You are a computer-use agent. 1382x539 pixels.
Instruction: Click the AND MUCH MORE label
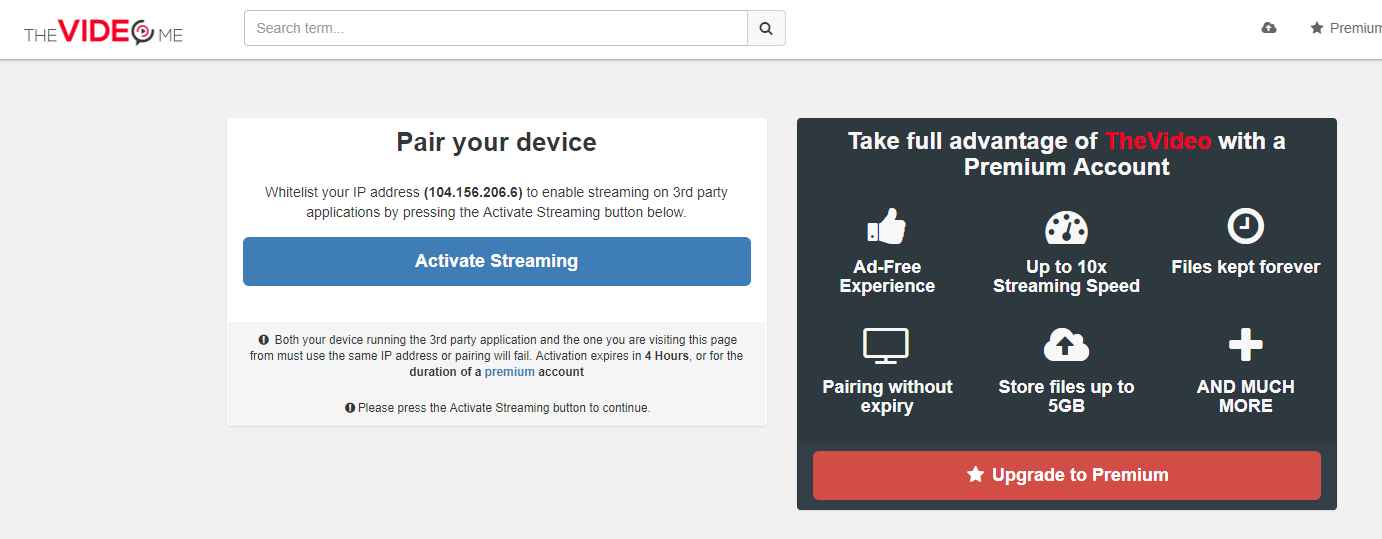click(1246, 396)
